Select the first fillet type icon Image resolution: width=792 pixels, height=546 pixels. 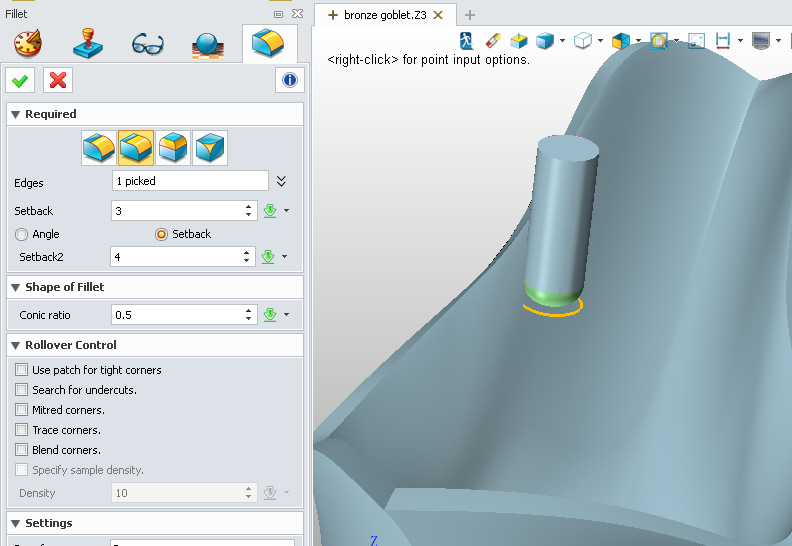tap(99, 148)
